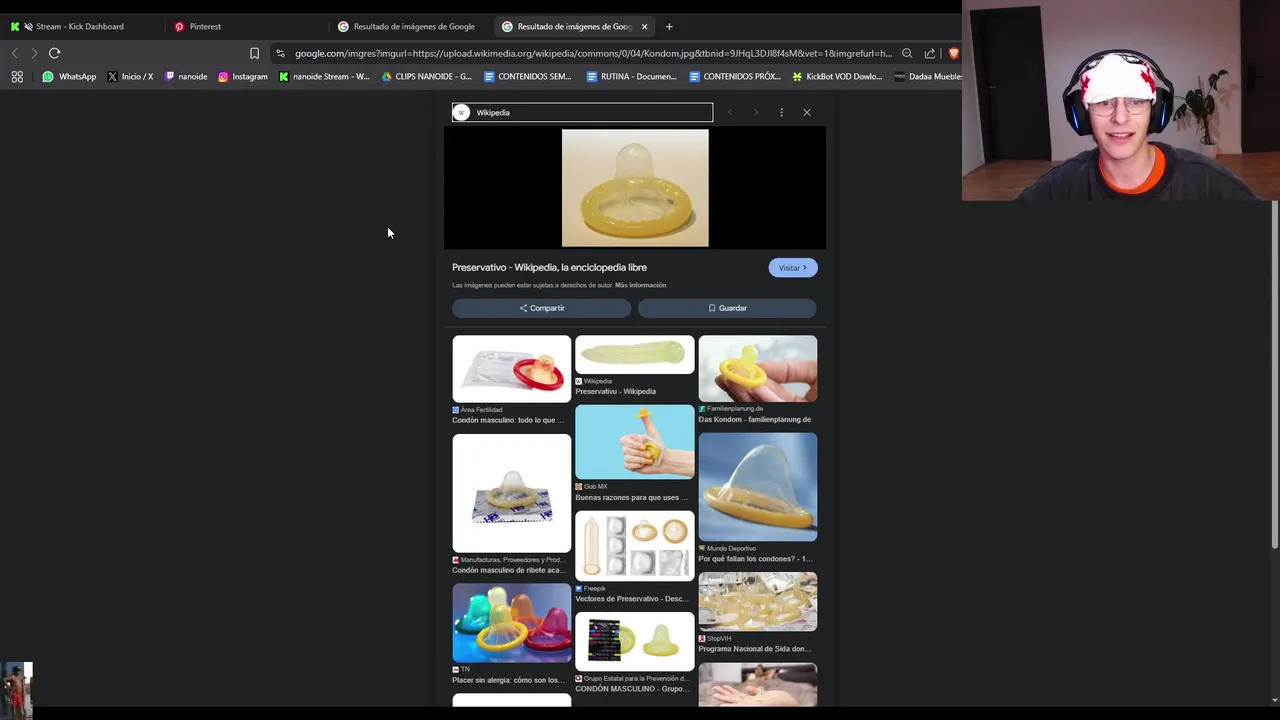Open Freepik vector condoms thumbnail
This screenshot has height=720, width=1280.
pyautogui.click(x=634, y=546)
